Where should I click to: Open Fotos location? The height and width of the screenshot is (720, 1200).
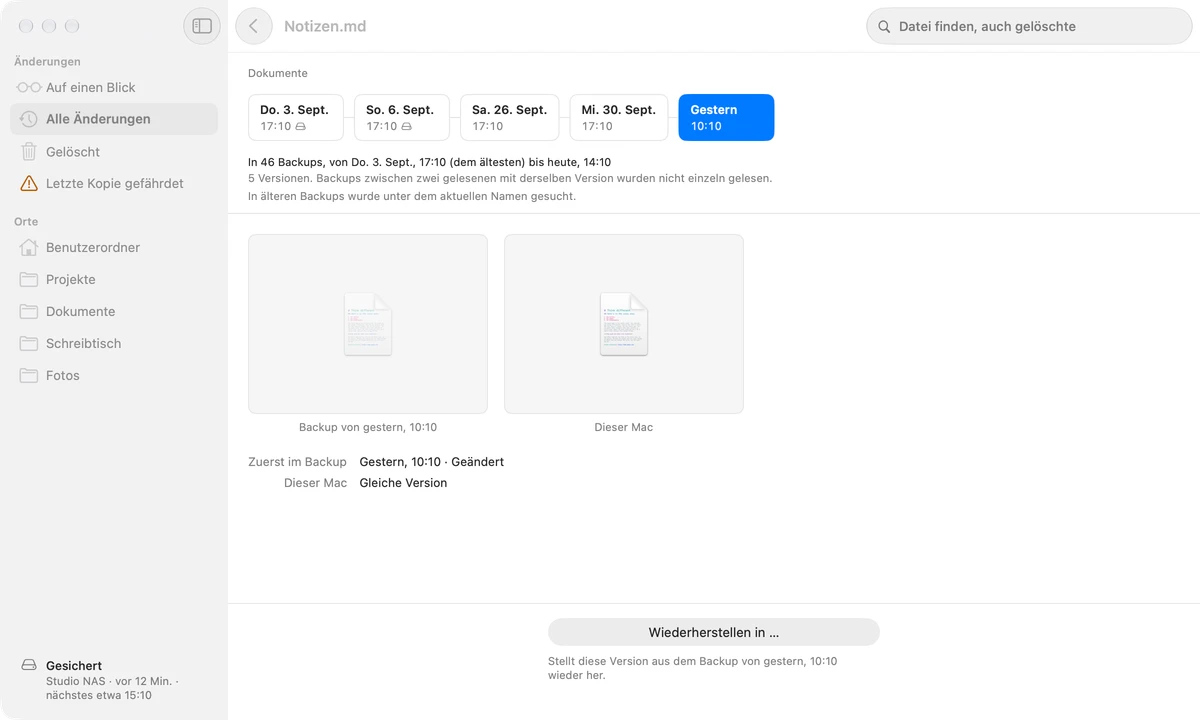click(x=114, y=376)
